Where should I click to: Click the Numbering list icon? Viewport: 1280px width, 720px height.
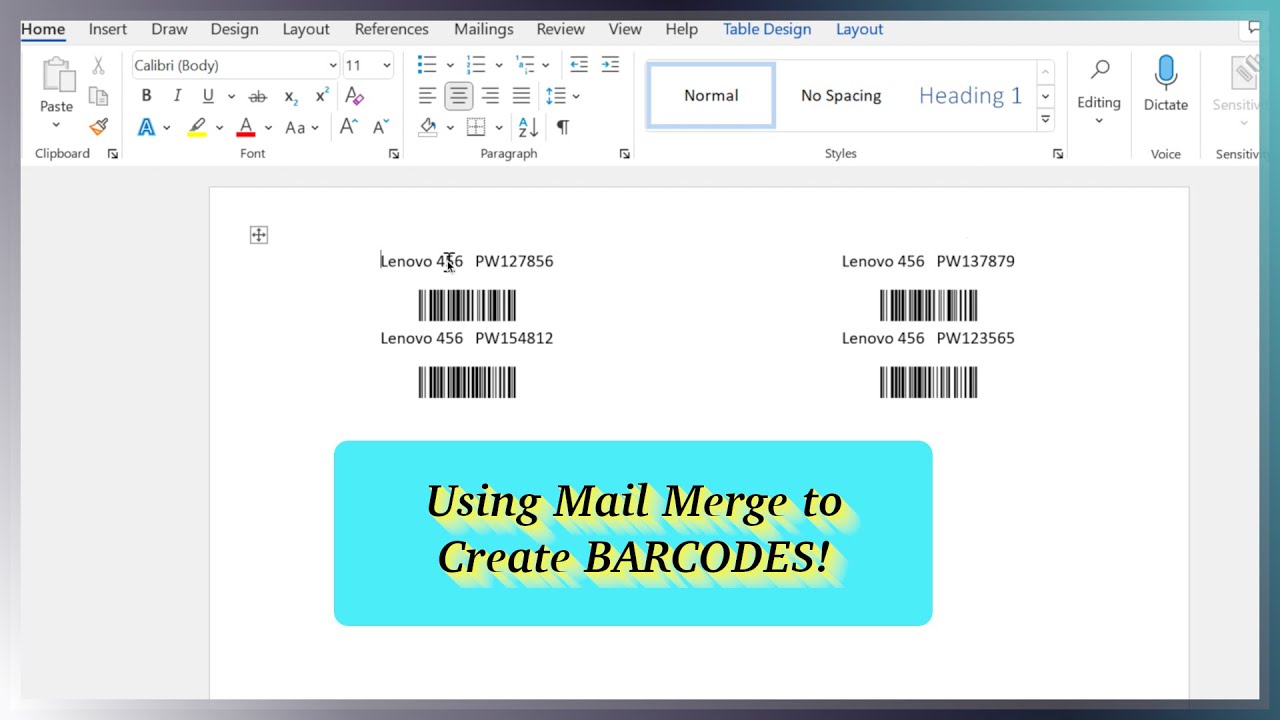pos(476,65)
